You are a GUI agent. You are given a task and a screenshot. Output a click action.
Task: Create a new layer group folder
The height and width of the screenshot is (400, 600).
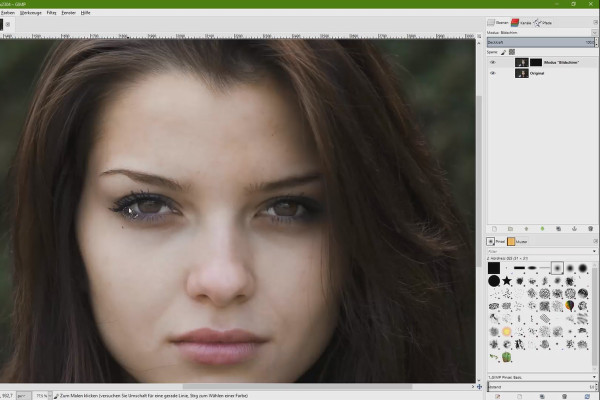pyautogui.click(x=510, y=229)
